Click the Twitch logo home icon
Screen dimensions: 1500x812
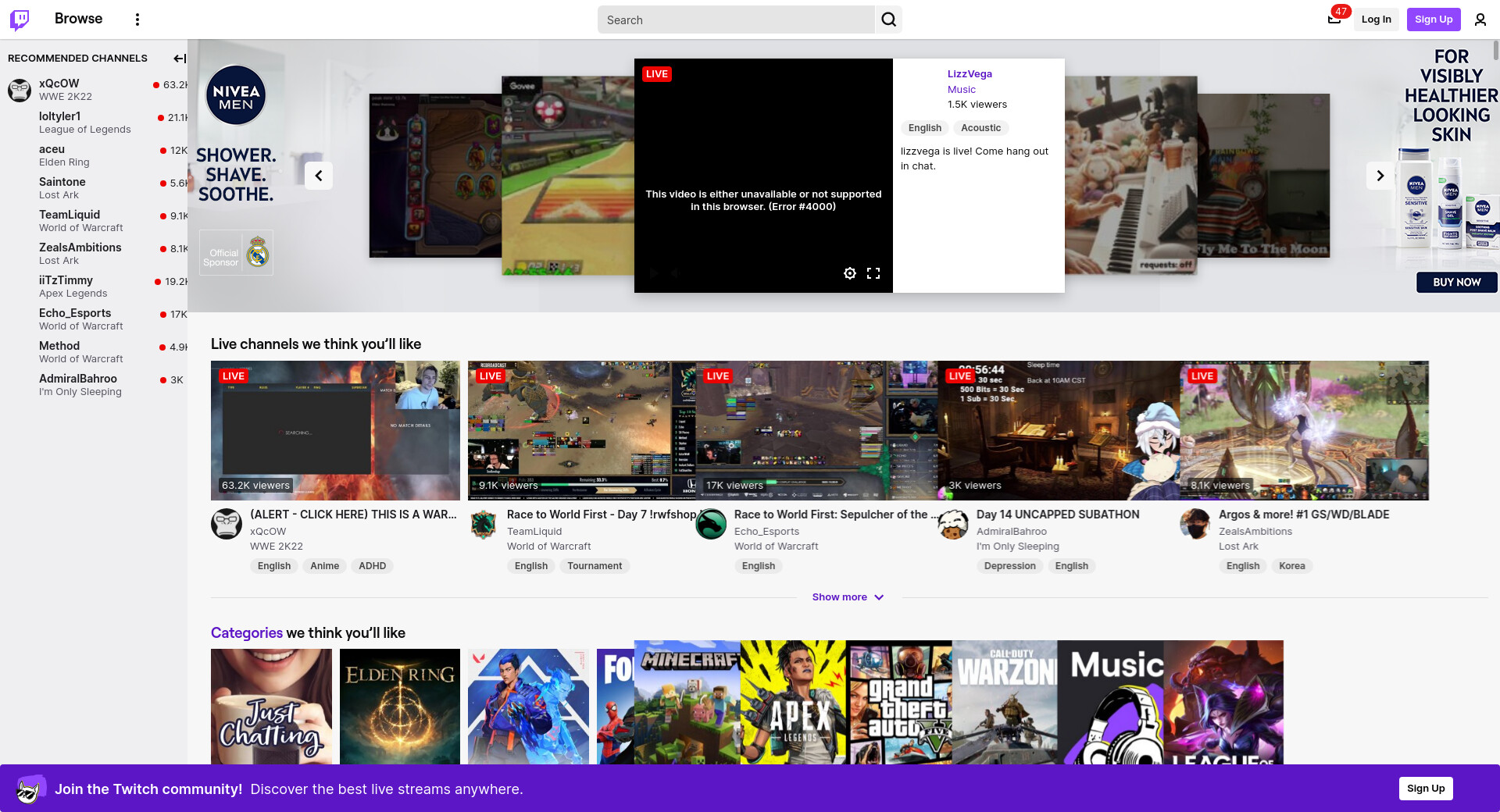coord(20,20)
